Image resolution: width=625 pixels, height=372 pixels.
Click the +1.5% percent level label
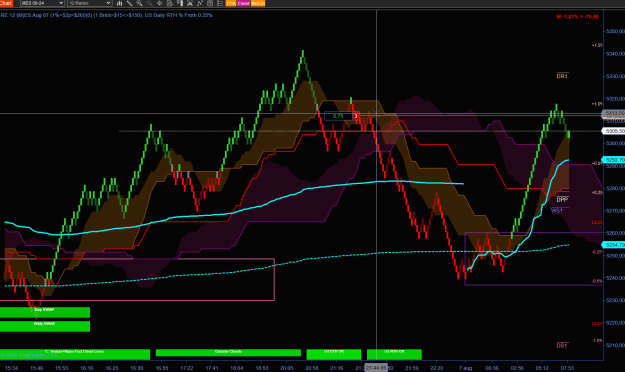click(597, 45)
